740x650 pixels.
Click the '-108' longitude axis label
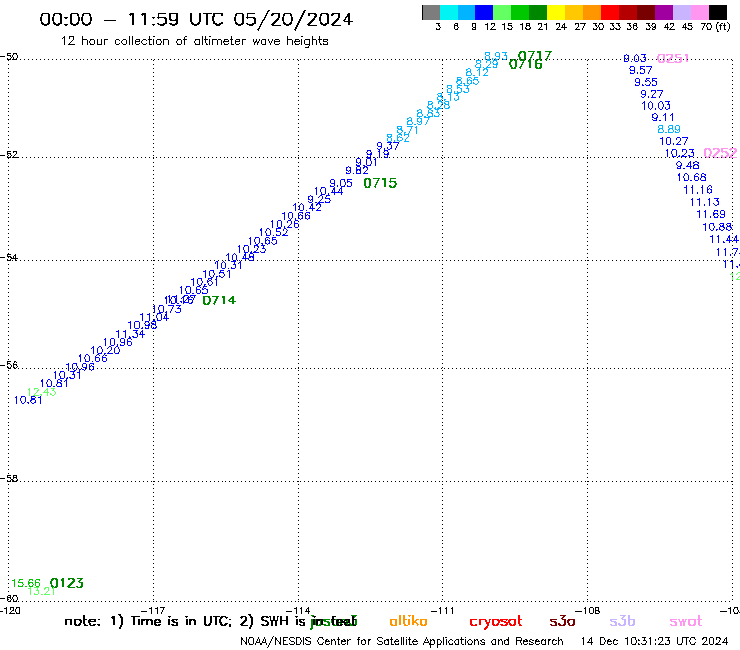[588, 610]
